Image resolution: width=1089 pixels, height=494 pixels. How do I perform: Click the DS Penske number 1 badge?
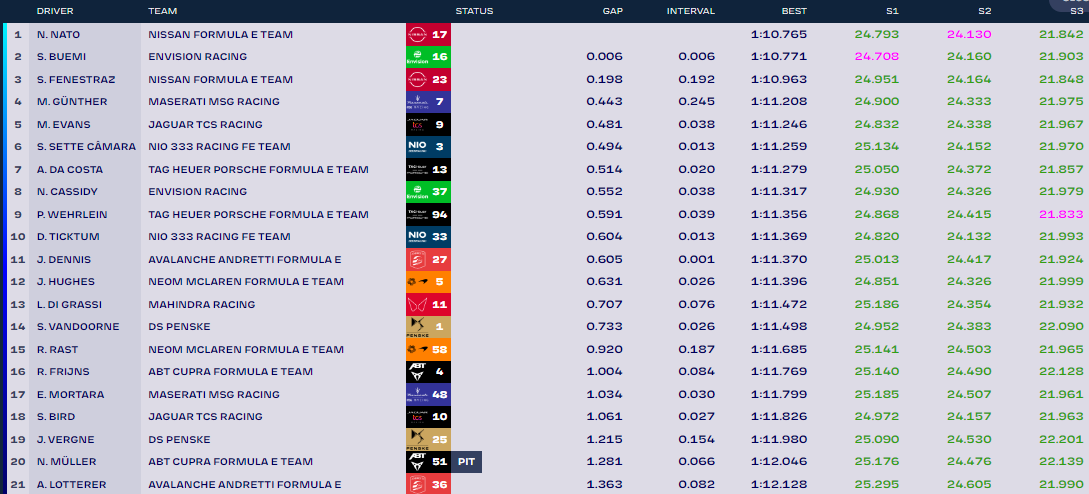[x=428, y=327]
